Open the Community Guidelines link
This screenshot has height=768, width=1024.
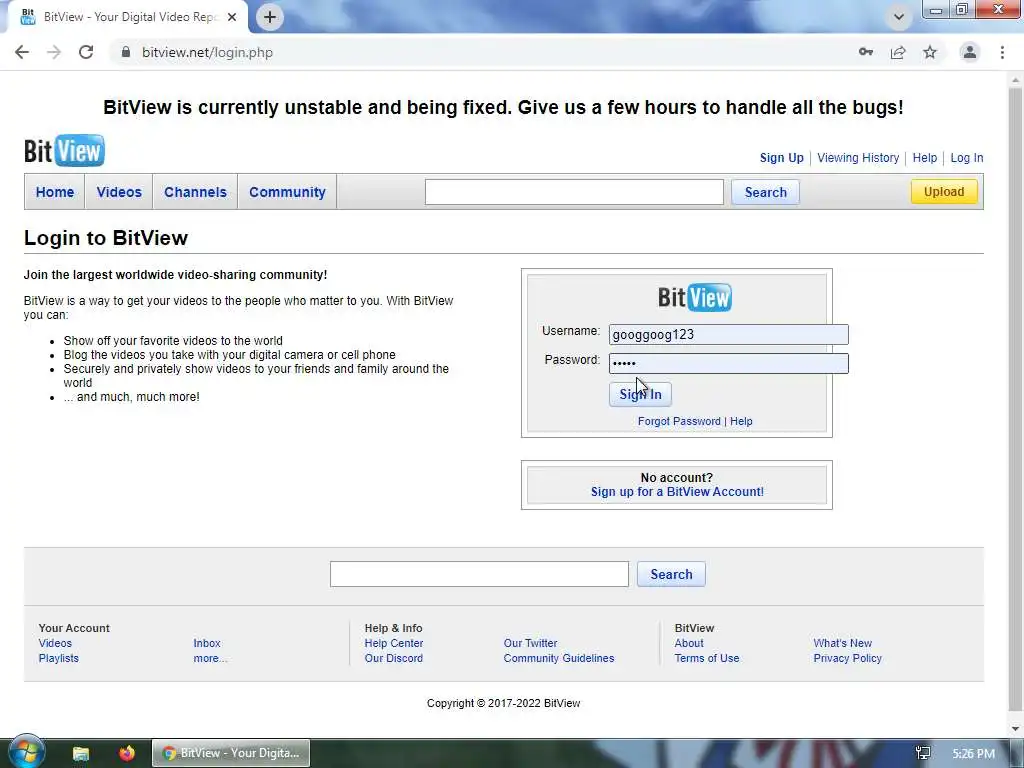coord(559,658)
